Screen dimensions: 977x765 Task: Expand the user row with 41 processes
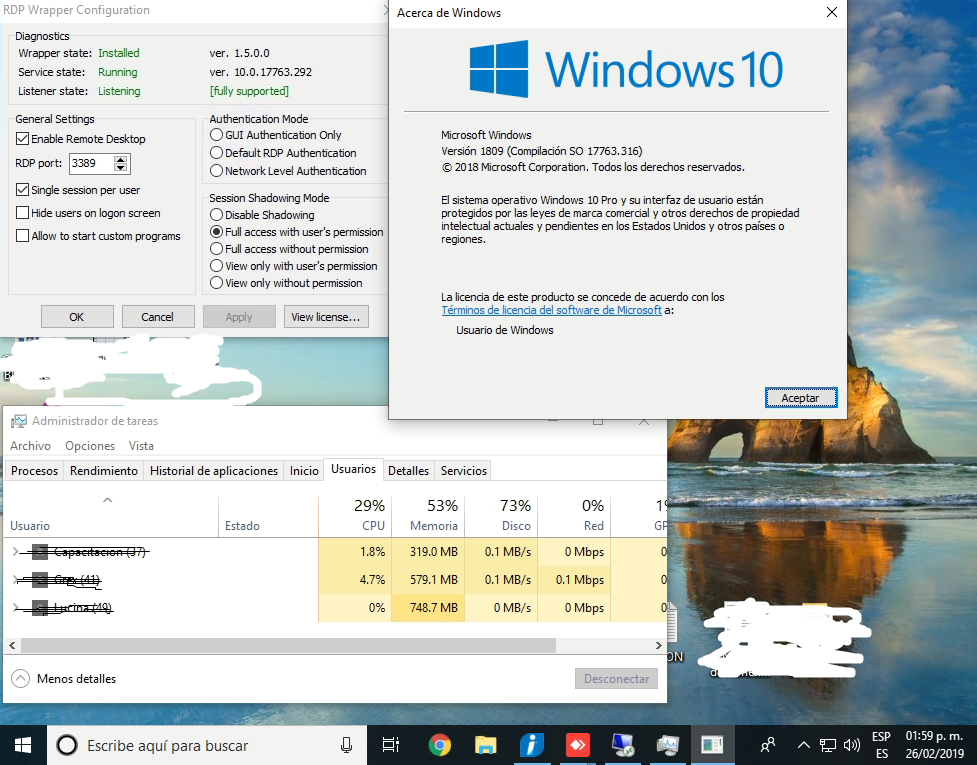(16, 580)
